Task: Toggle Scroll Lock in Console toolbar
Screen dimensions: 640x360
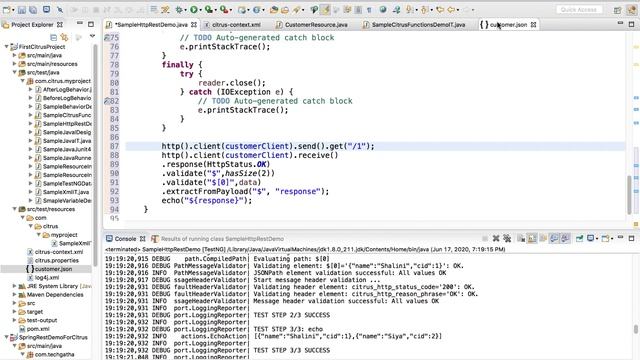Action: tap(532, 238)
